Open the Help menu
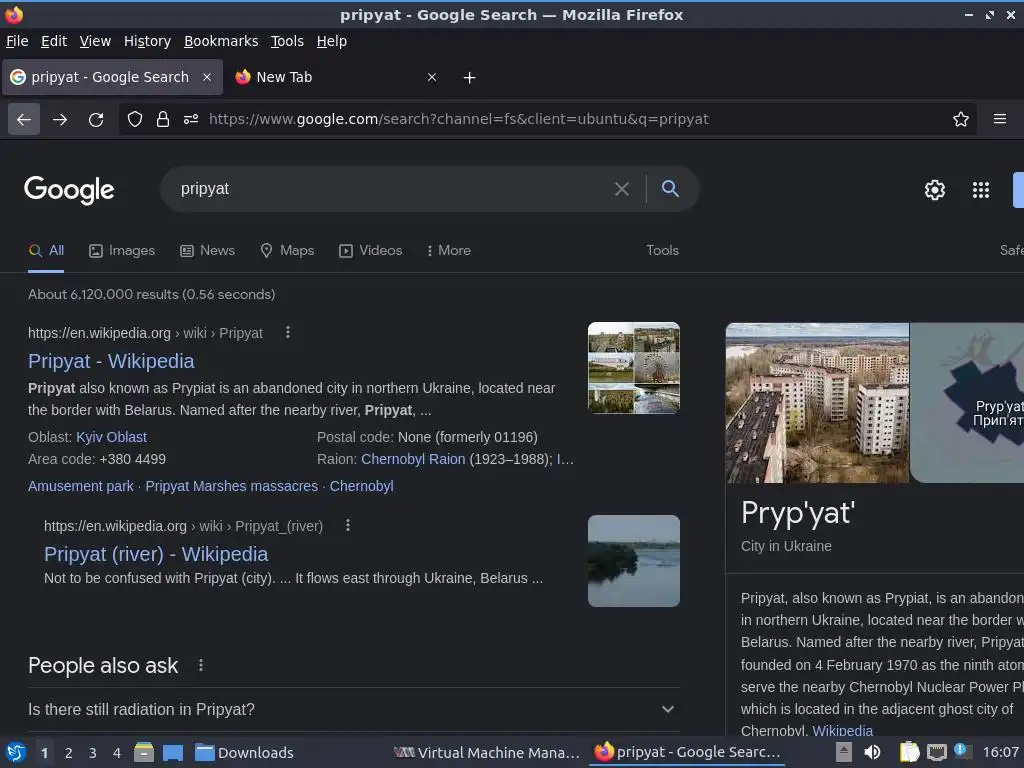Viewport: 1024px width, 768px height. pyautogui.click(x=331, y=41)
